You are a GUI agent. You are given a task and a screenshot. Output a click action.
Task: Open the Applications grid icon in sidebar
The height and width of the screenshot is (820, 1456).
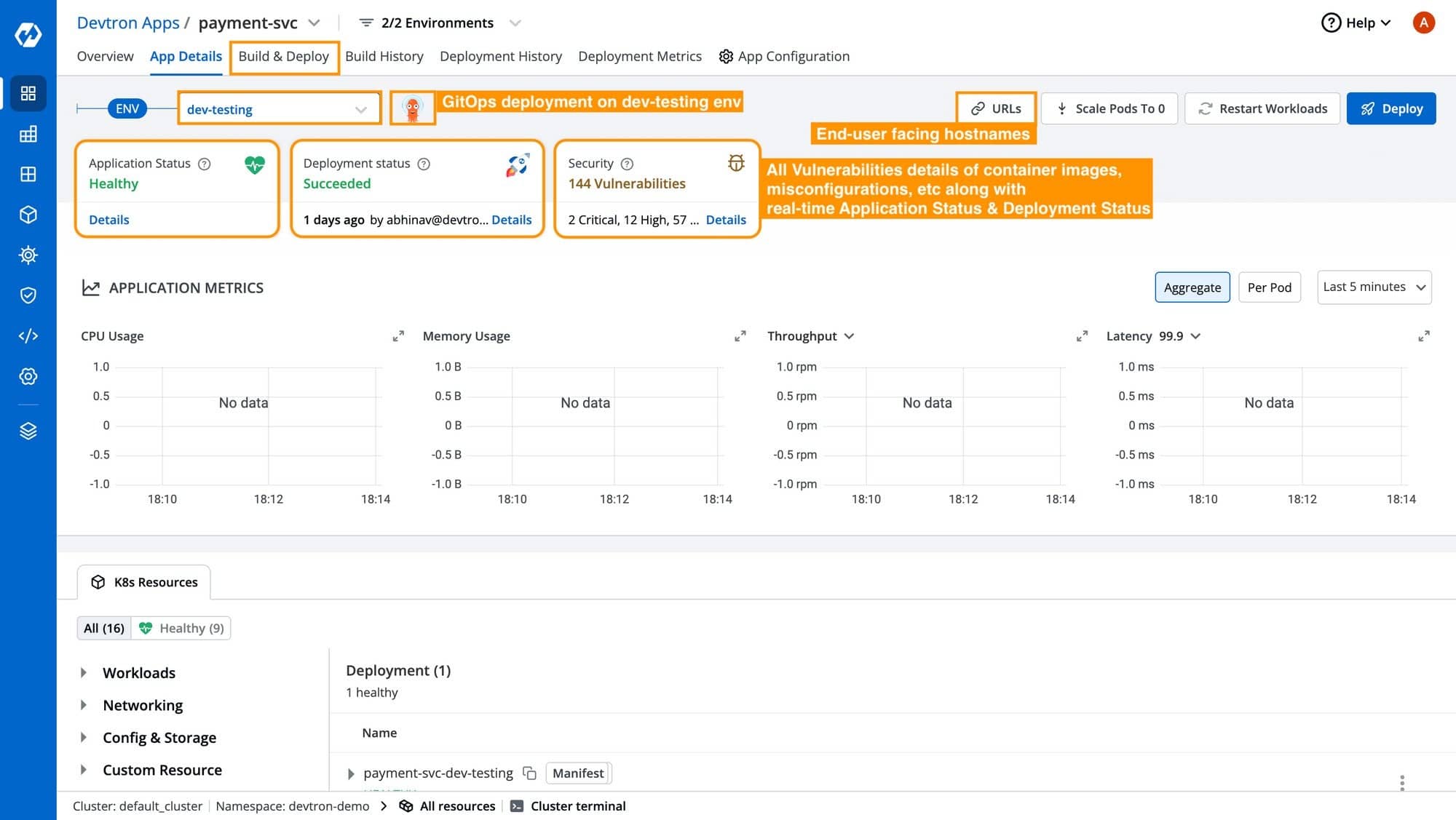click(28, 93)
